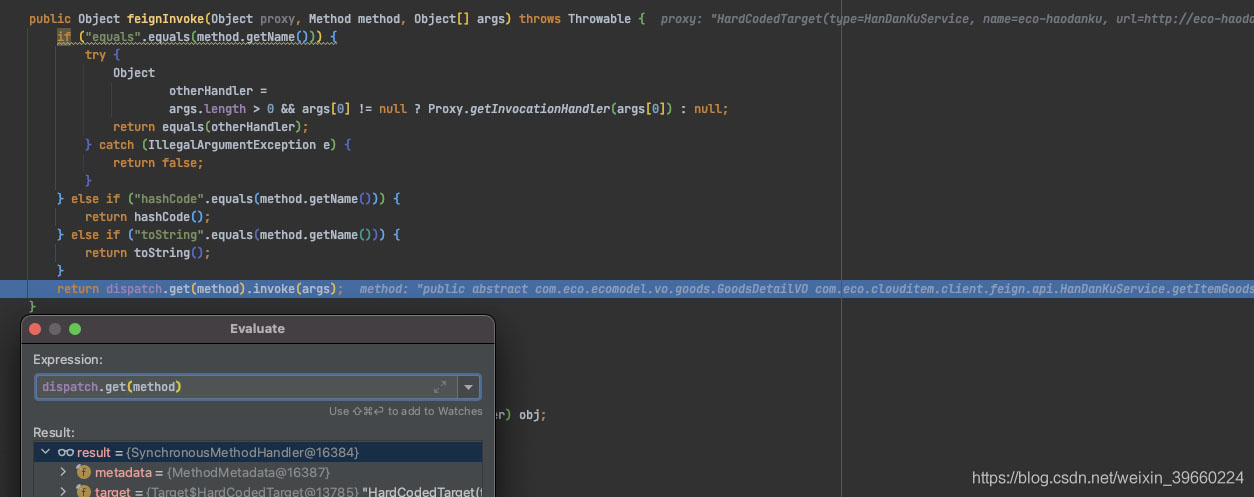
Task: Click the gray minimize button of Evaluate
Action: [55, 329]
